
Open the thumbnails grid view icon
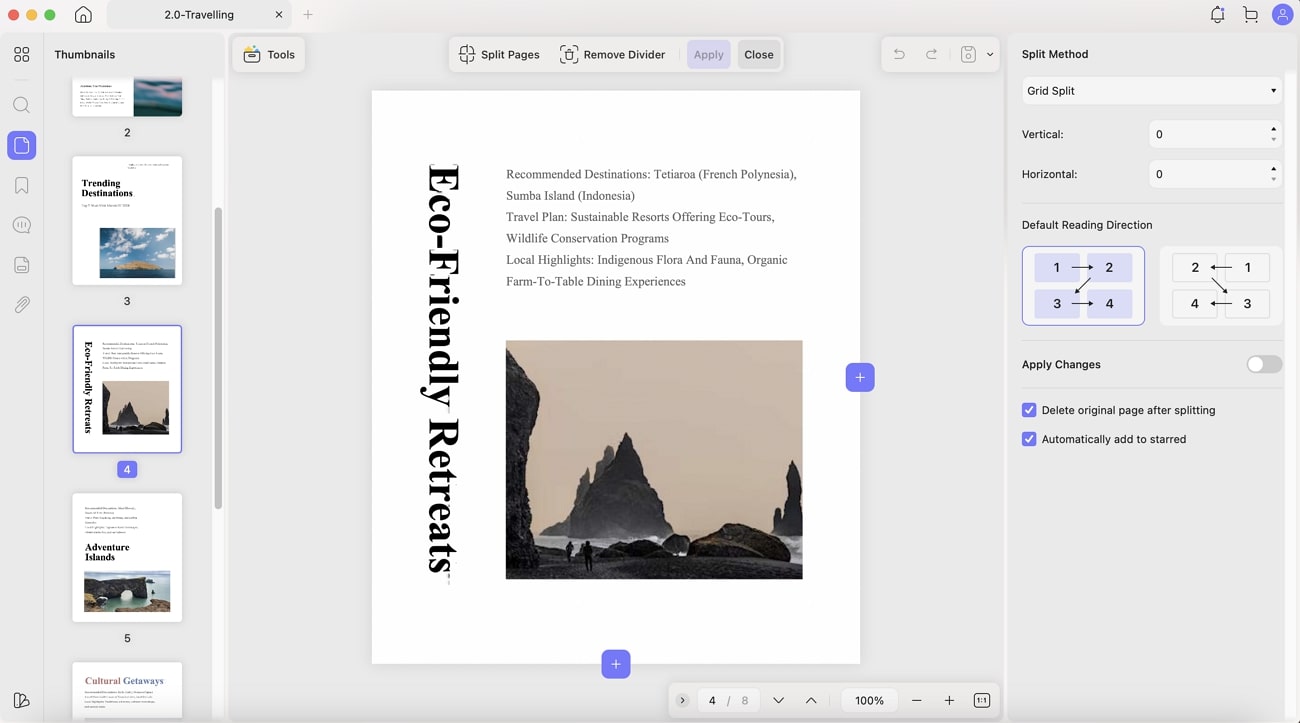(x=22, y=55)
